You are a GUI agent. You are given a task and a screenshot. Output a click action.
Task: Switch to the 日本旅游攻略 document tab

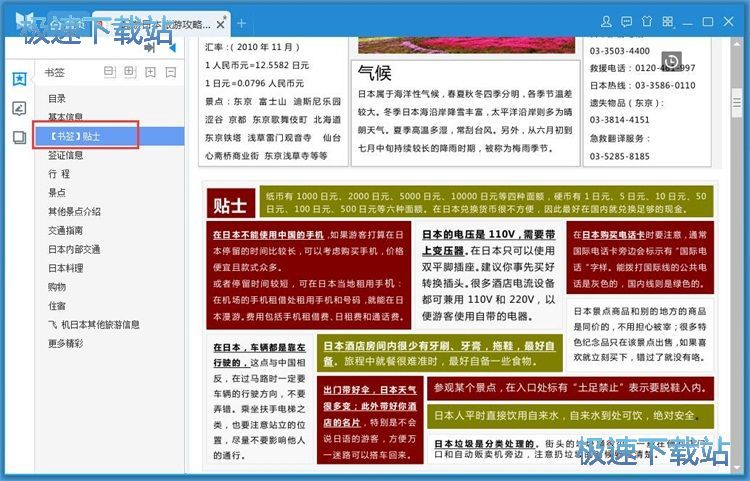[160, 24]
